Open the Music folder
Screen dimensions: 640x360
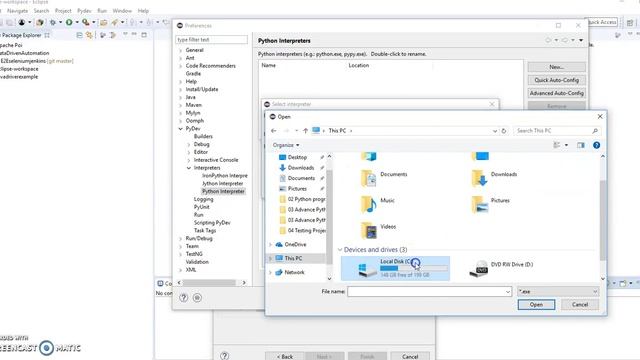tap(378, 204)
